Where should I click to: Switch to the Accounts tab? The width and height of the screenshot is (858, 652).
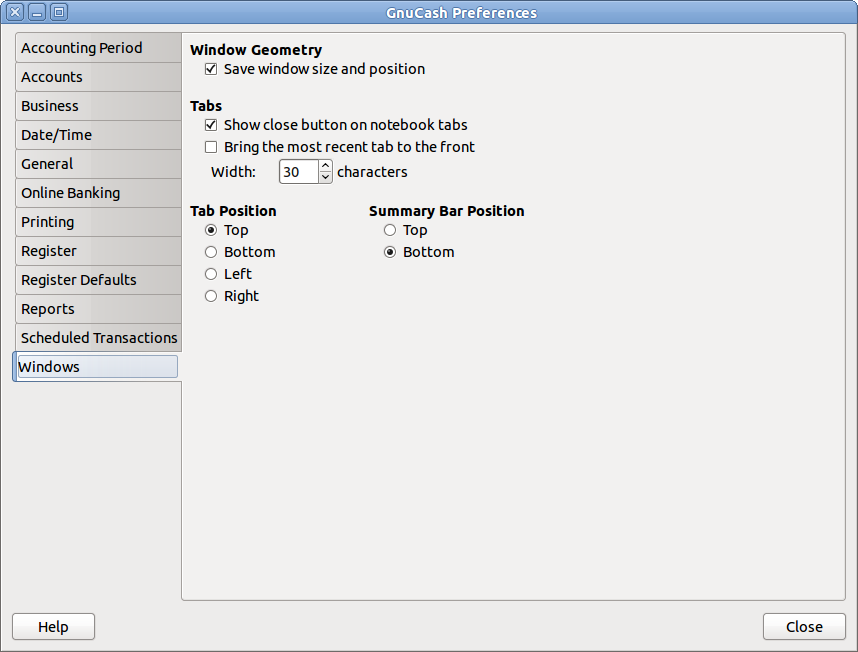tap(98, 77)
